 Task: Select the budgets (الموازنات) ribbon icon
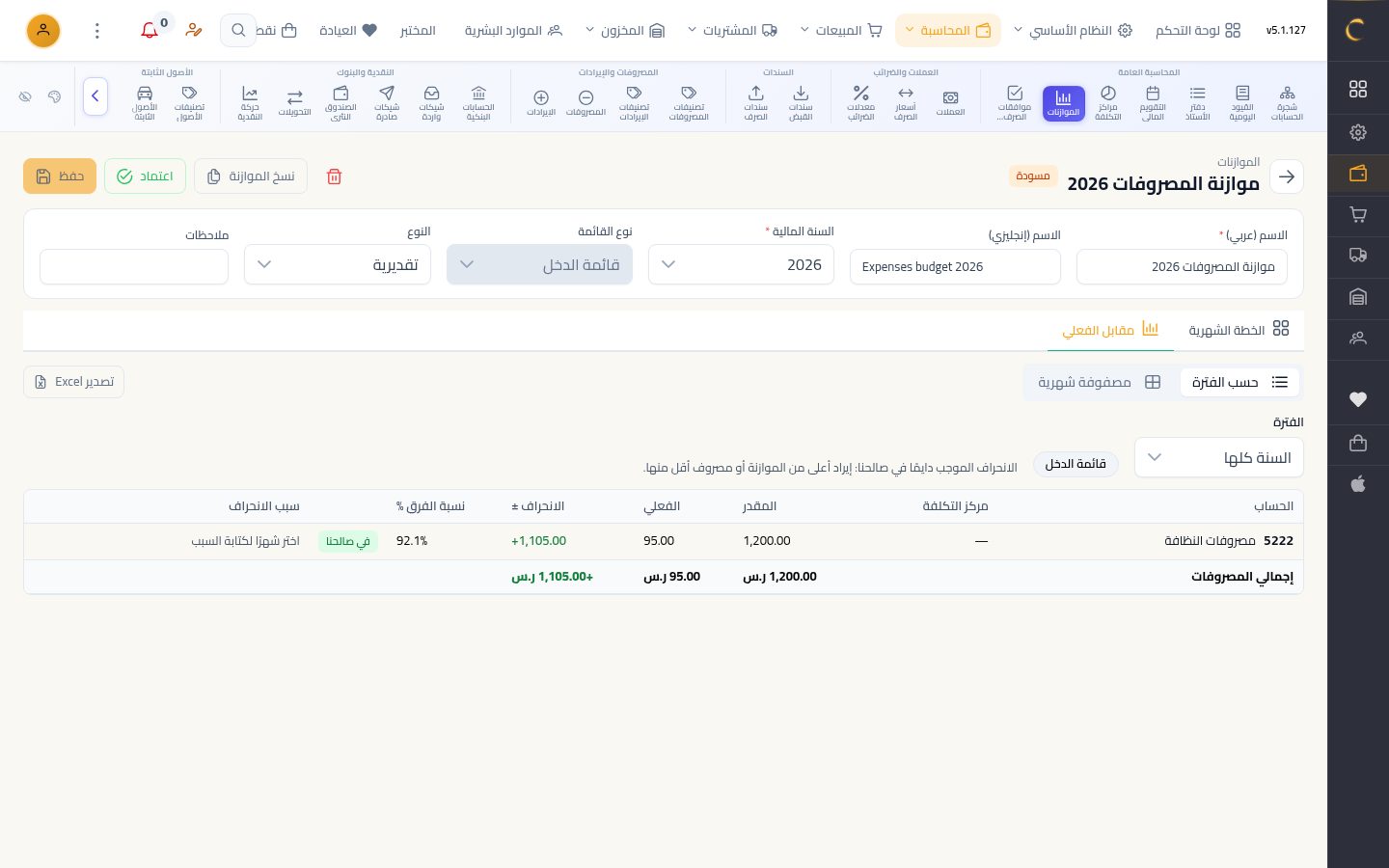coord(1063,103)
